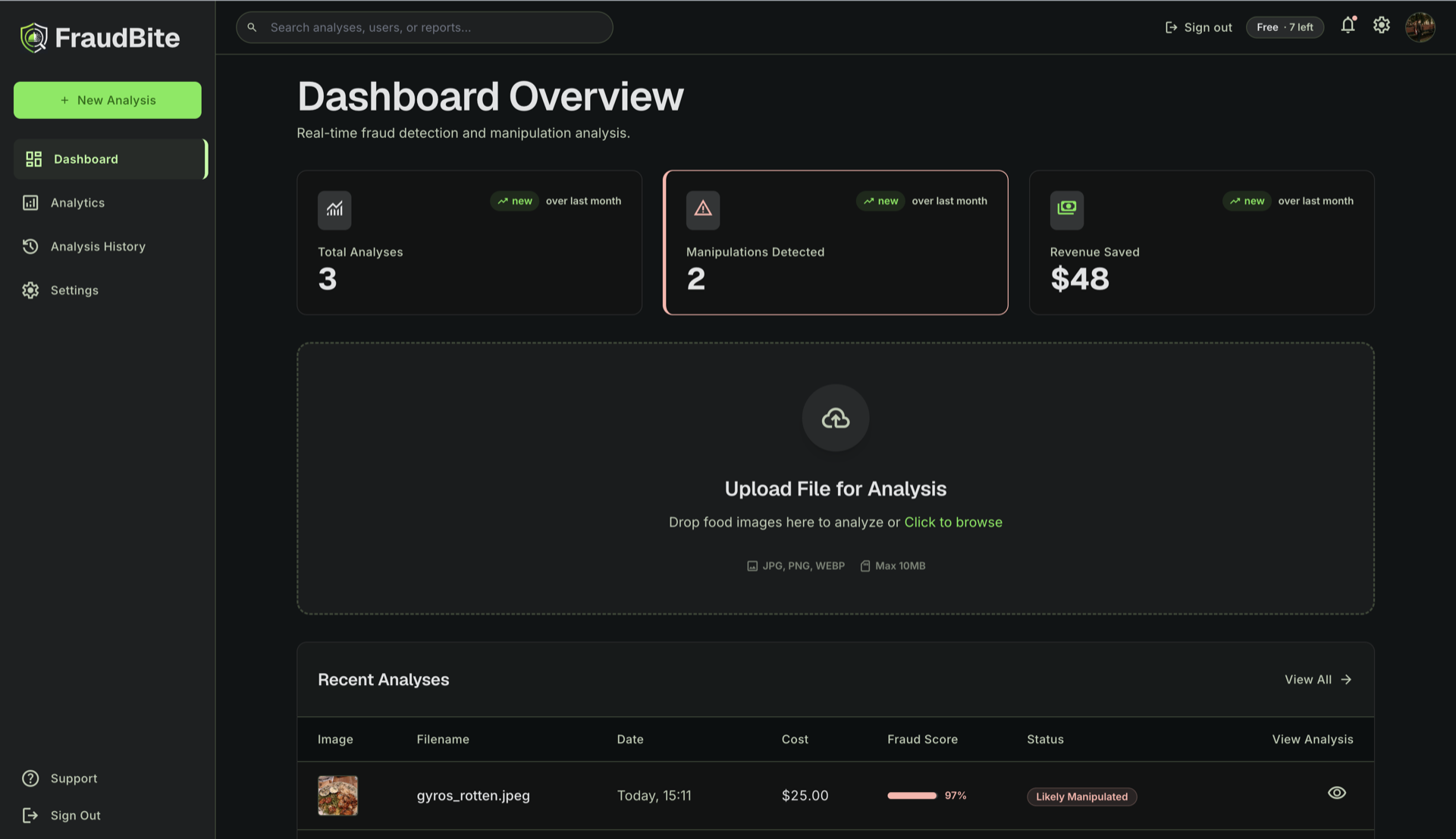Click the sidebar Settings gear icon
The height and width of the screenshot is (839, 1456).
point(30,290)
